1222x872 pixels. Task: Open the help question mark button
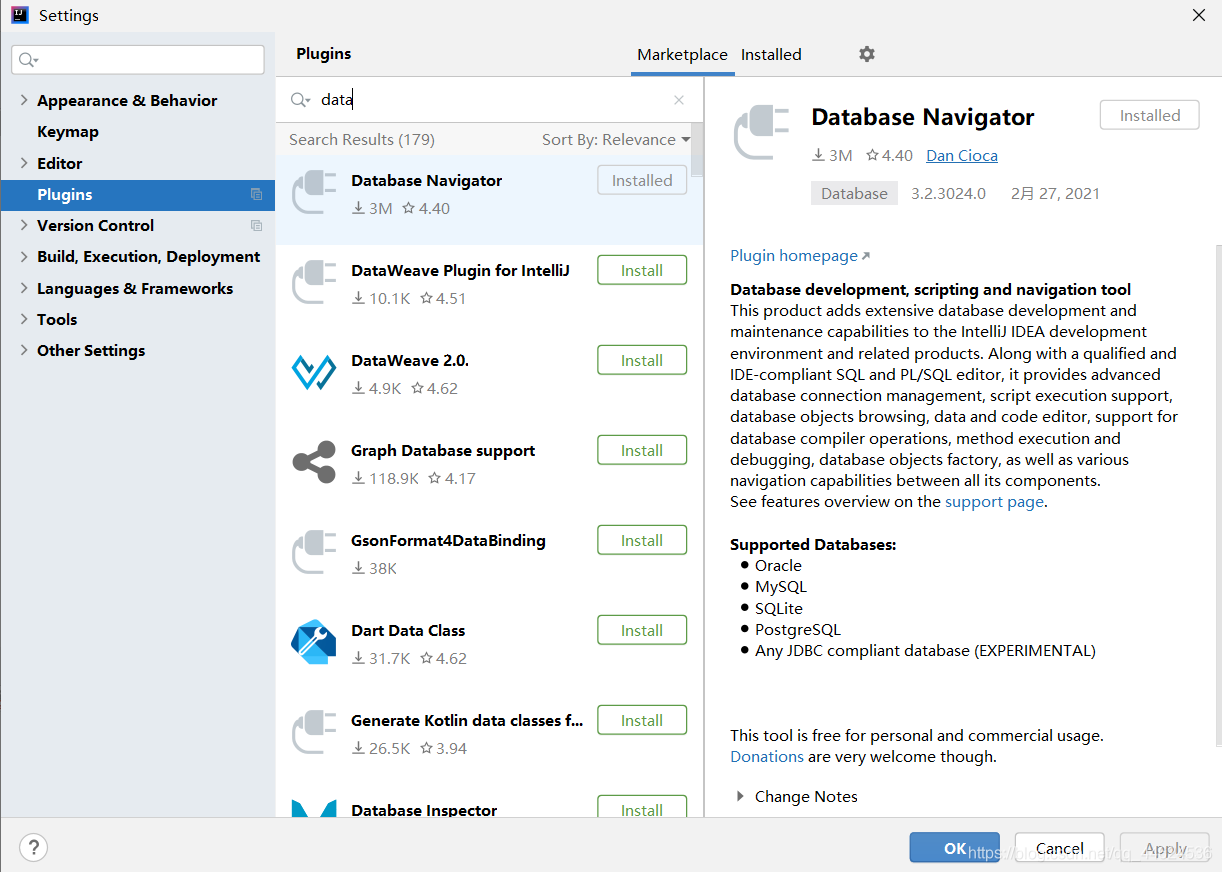pyautogui.click(x=33, y=848)
